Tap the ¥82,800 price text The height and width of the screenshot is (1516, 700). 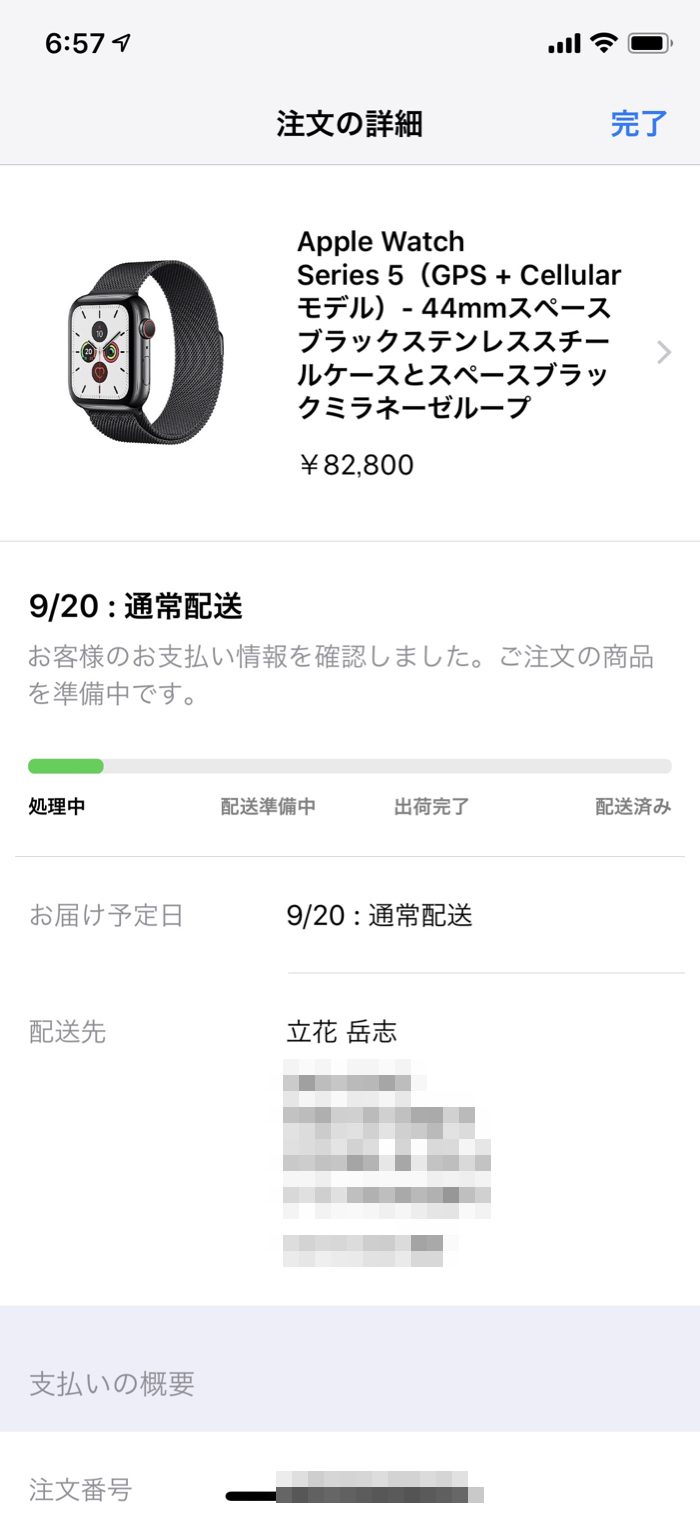356,465
